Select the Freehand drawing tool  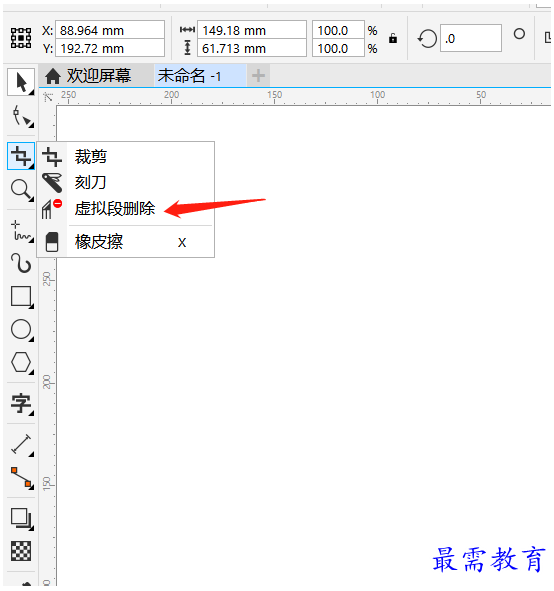21,231
